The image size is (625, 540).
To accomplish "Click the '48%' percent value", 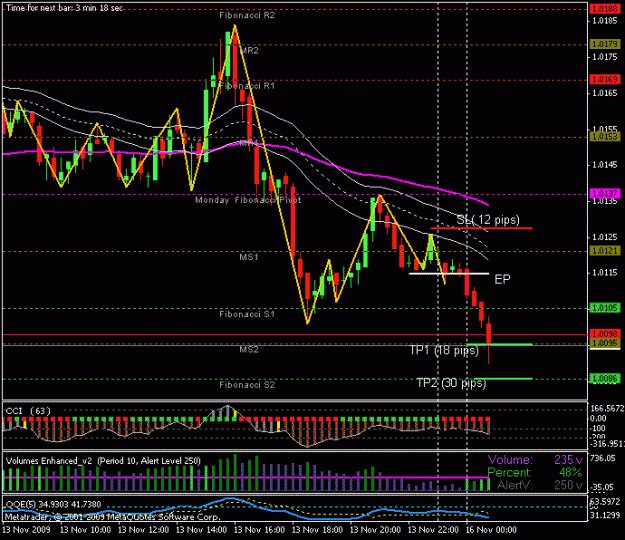I will [x=571, y=473].
